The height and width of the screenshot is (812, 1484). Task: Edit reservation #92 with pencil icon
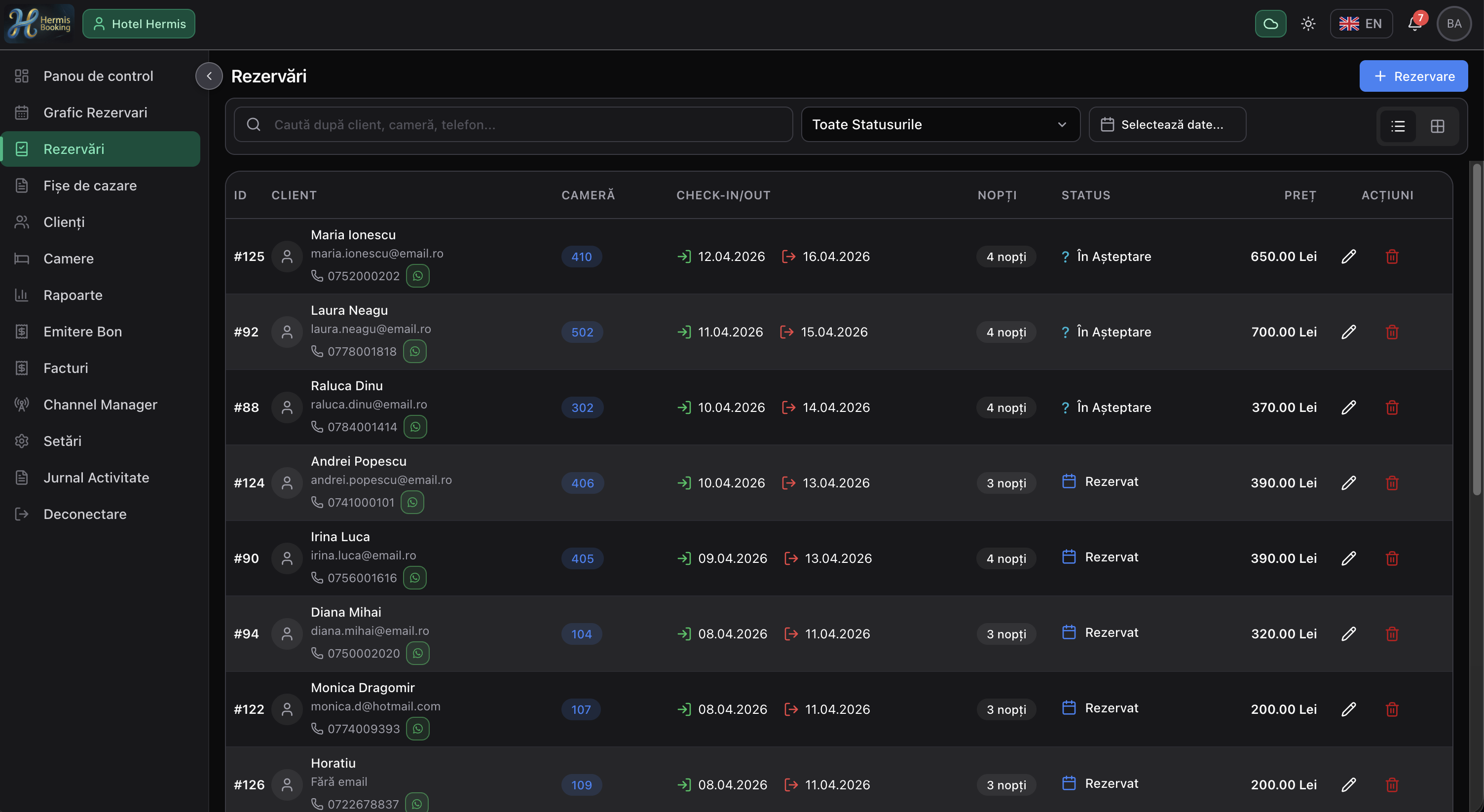pos(1349,332)
